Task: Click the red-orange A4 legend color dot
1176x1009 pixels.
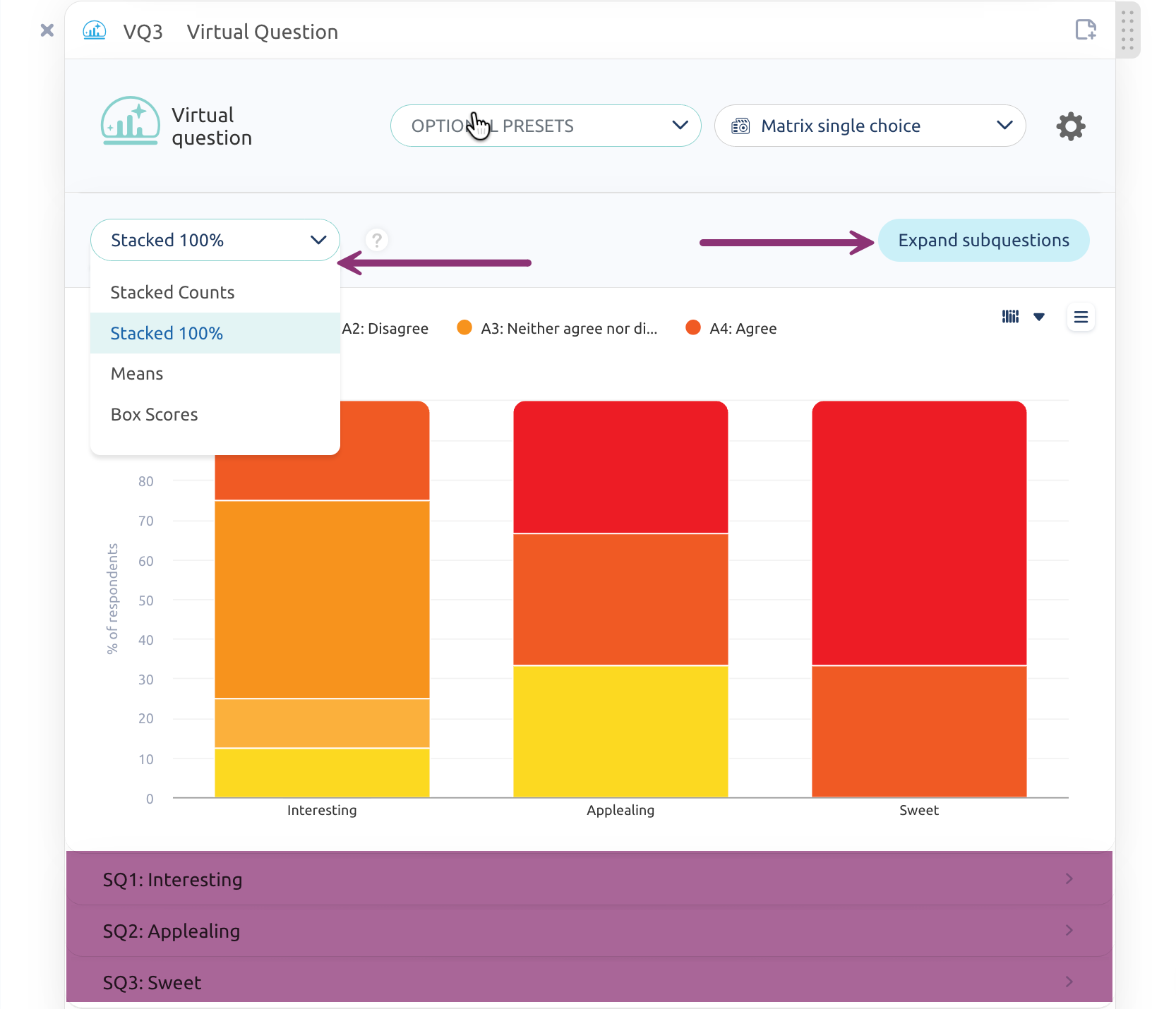Action: click(693, 327)
